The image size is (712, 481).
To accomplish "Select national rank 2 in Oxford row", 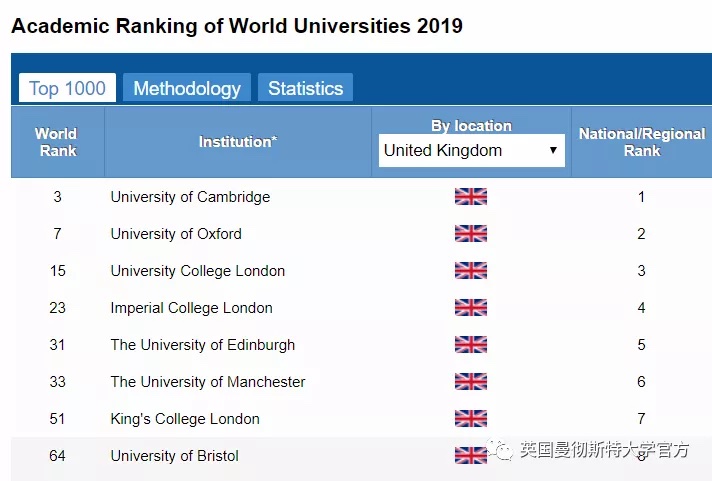I will tap(641, 233).
